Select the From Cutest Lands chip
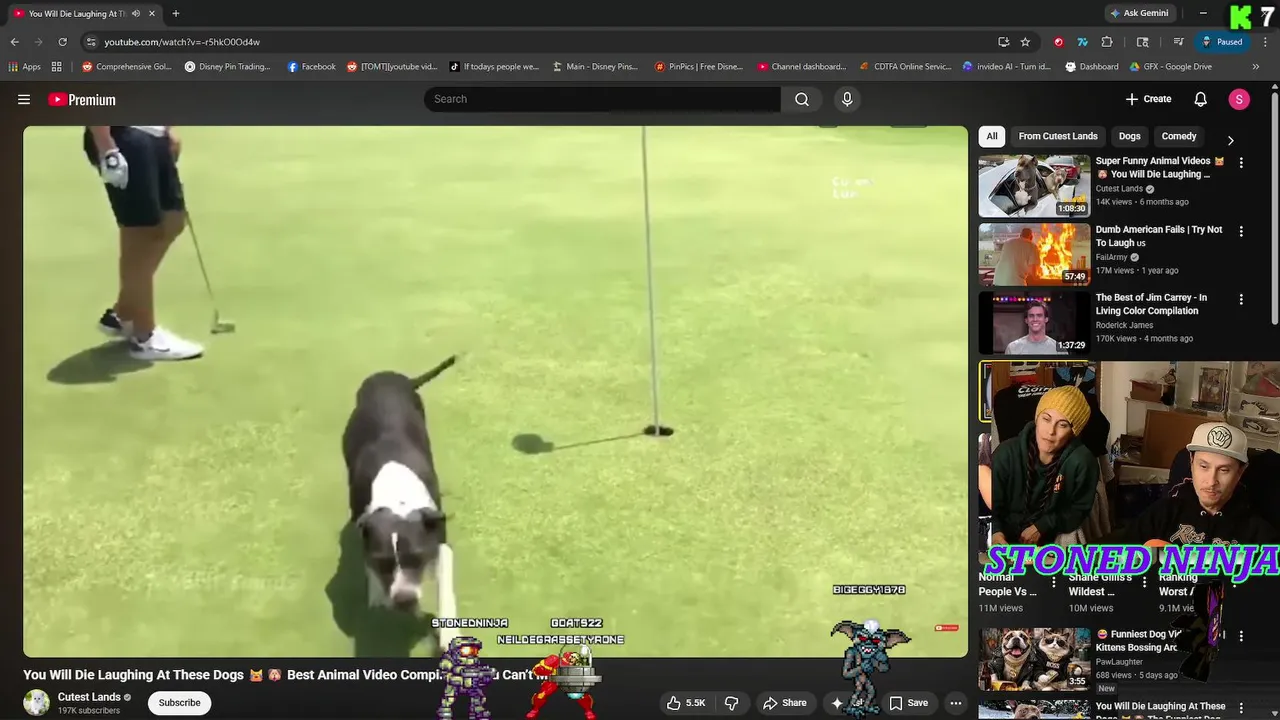 [1058, 136]
